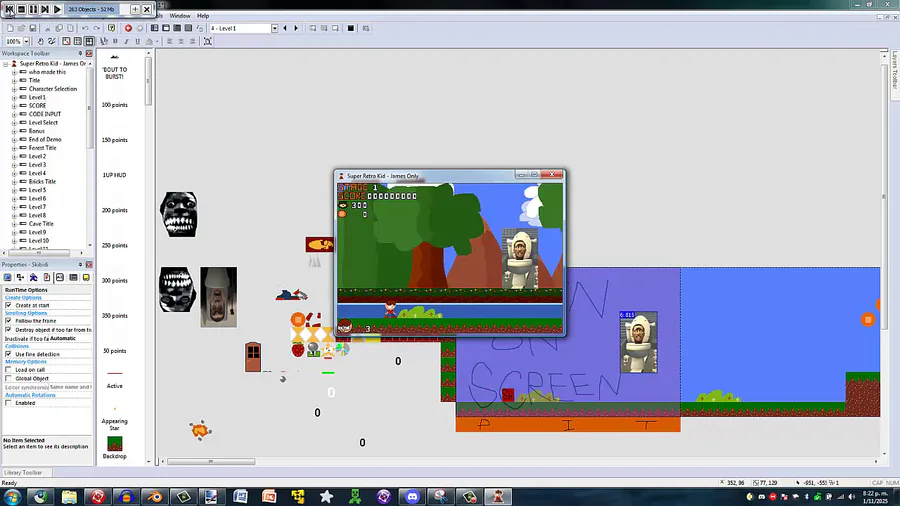This screenshot has height=506, width=900.
Task: Open the Frame Editor icon
Action: [166, 28]
